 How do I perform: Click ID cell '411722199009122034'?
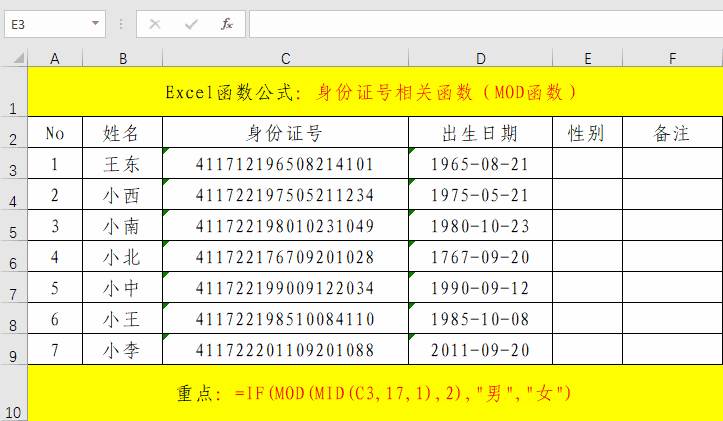tap(285, 287)
